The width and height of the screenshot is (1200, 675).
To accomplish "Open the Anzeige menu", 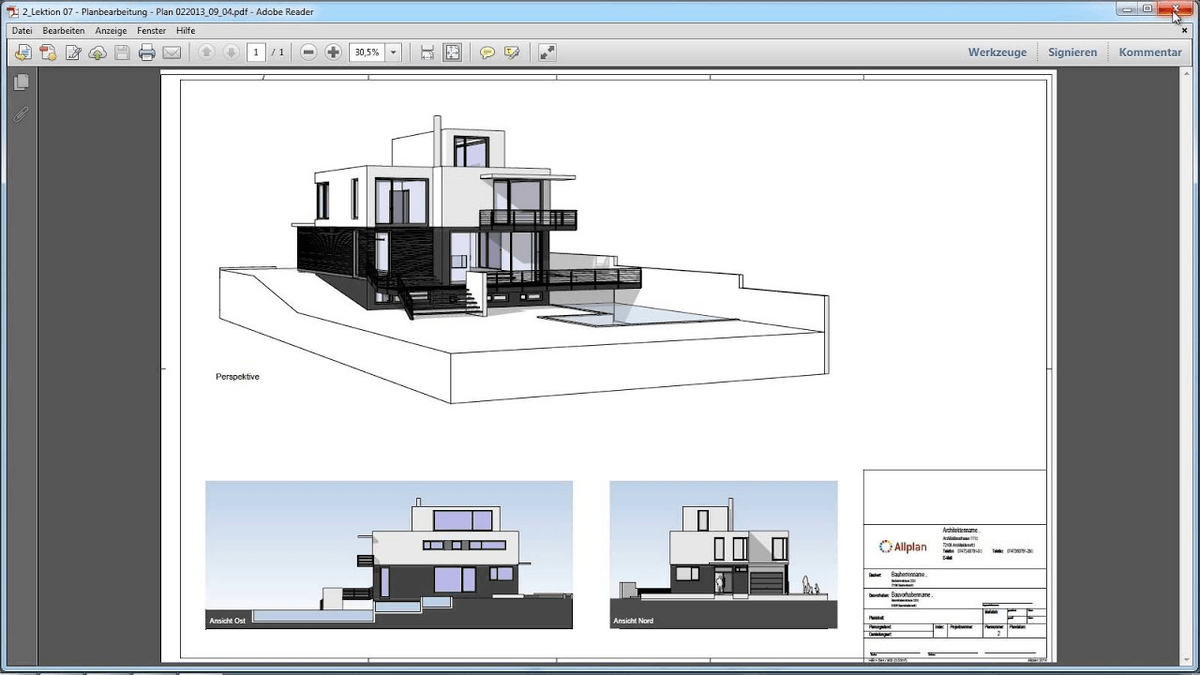I will 111,31.
